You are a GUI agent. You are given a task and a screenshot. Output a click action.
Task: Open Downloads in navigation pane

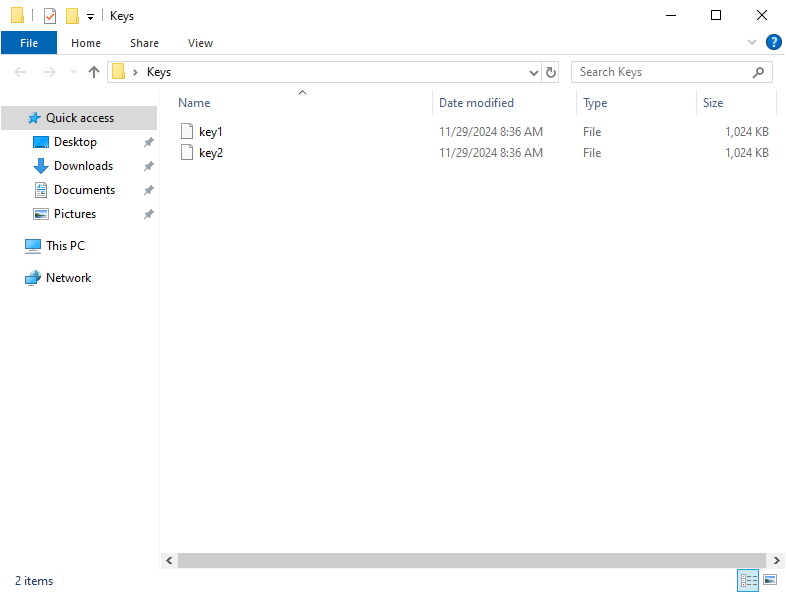pyautogui.click(x=83, y=166)
